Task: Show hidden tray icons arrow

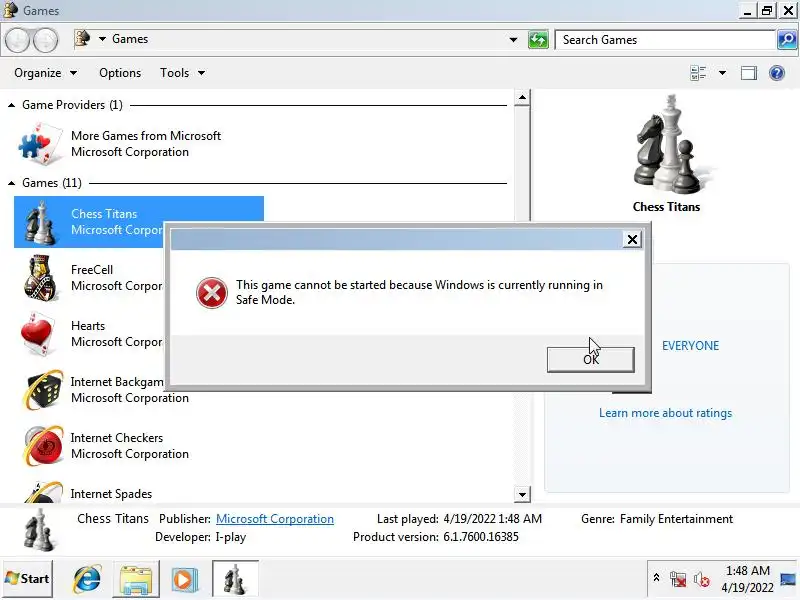Action: [x=656, y=578]
